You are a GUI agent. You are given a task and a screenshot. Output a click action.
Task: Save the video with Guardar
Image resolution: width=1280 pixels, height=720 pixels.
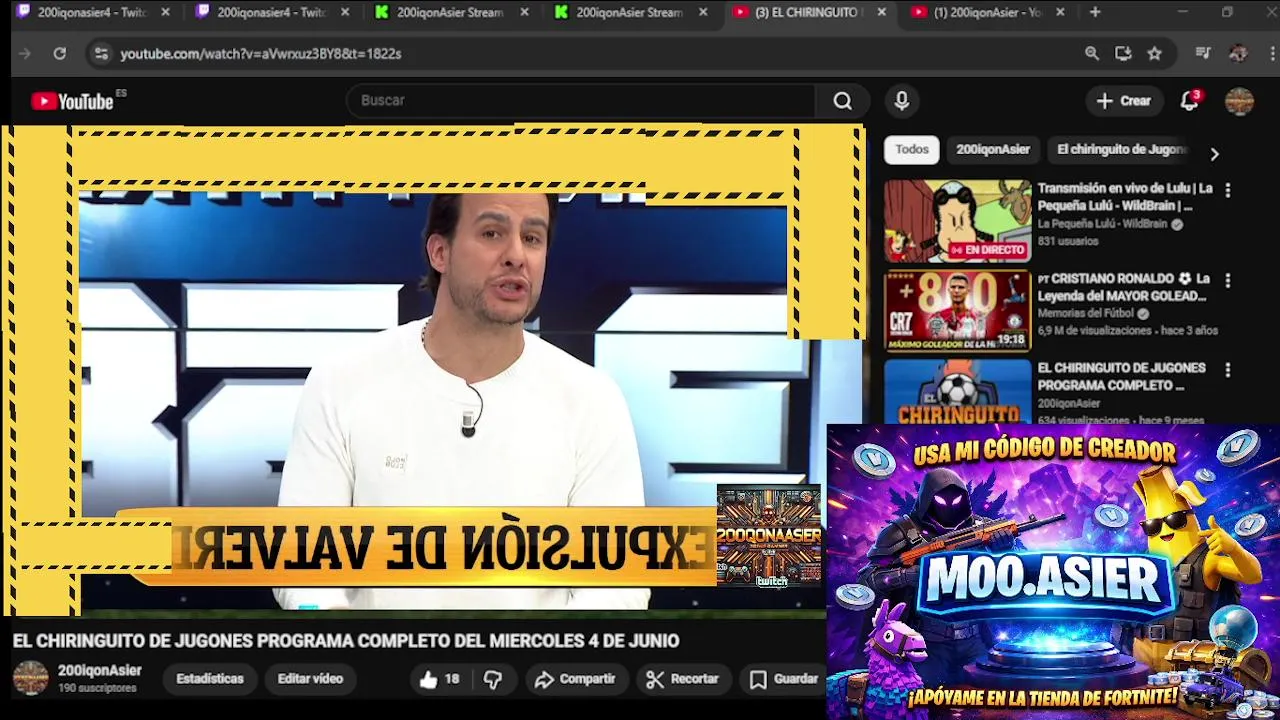point(784,679)
